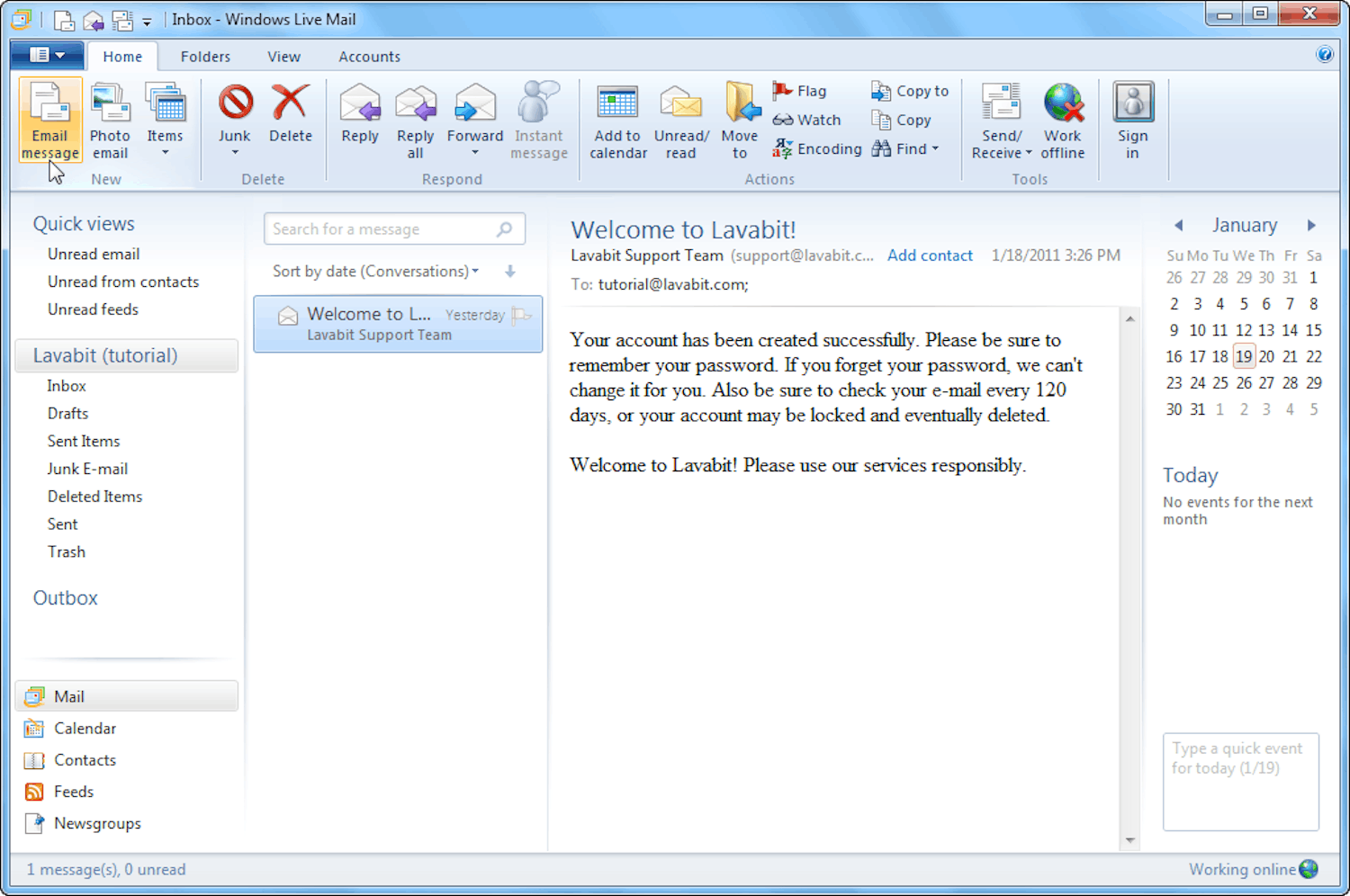Switch to the Accounts tab
This screenshot has height=896, width=1350.
[x=369, y=56]
